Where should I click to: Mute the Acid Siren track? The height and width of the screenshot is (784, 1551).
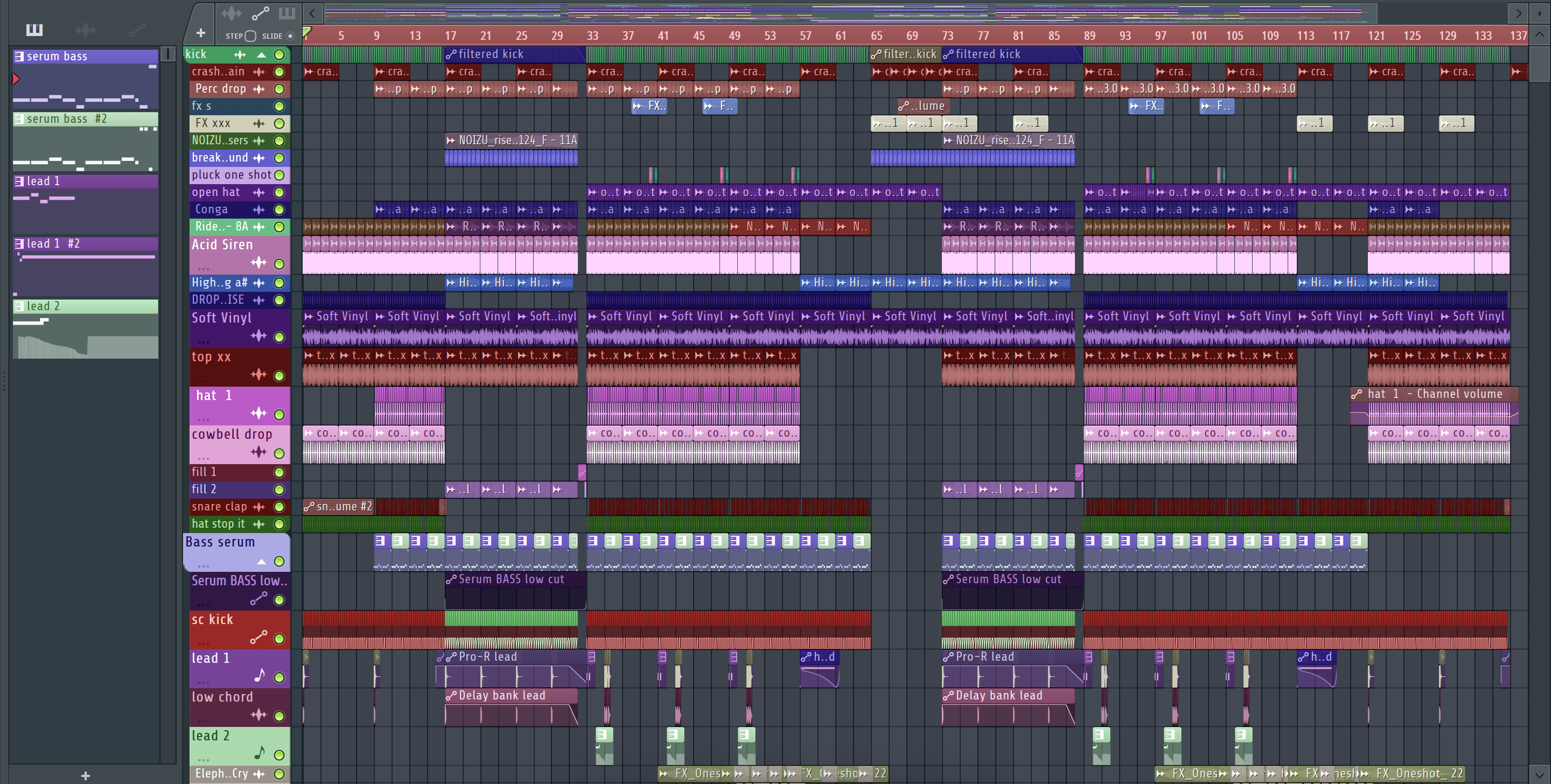click(x=280, y=264)
